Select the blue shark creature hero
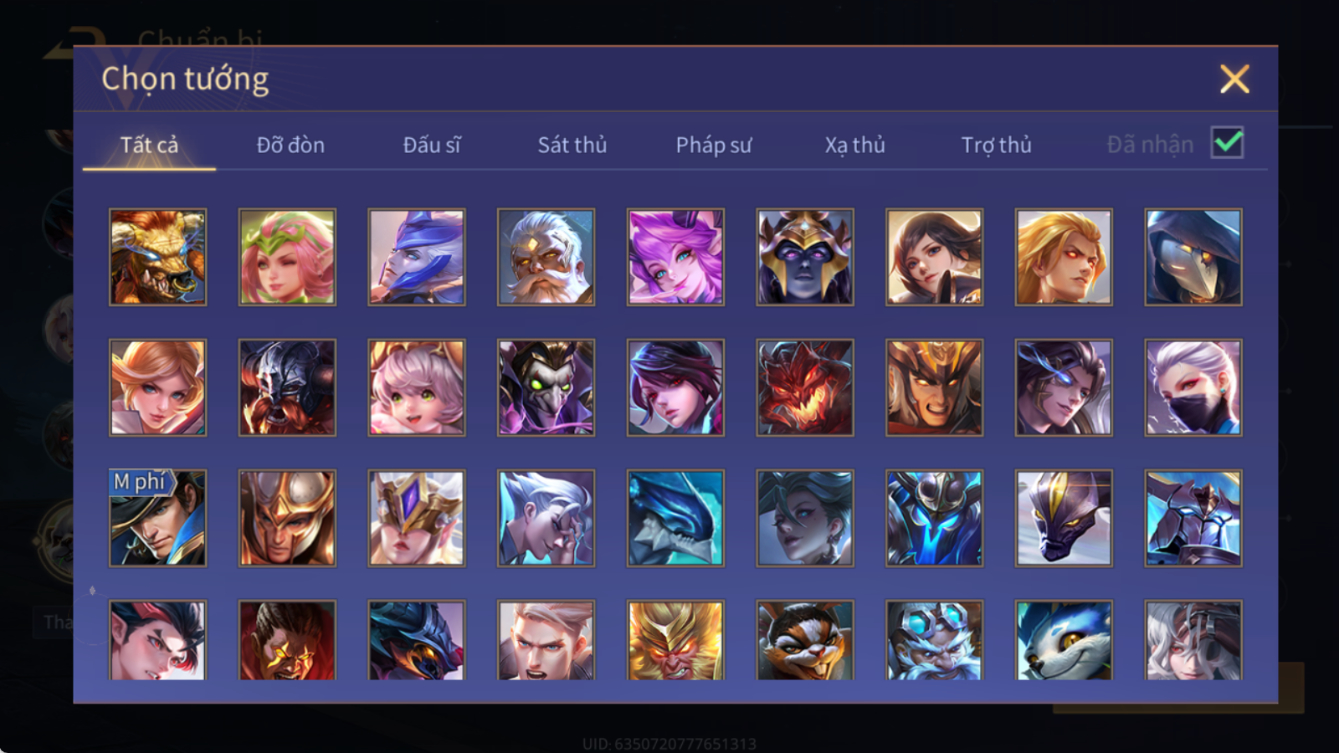Image resolution: width=1339 pixels, height=753 pixels. (x=676, y=518)
